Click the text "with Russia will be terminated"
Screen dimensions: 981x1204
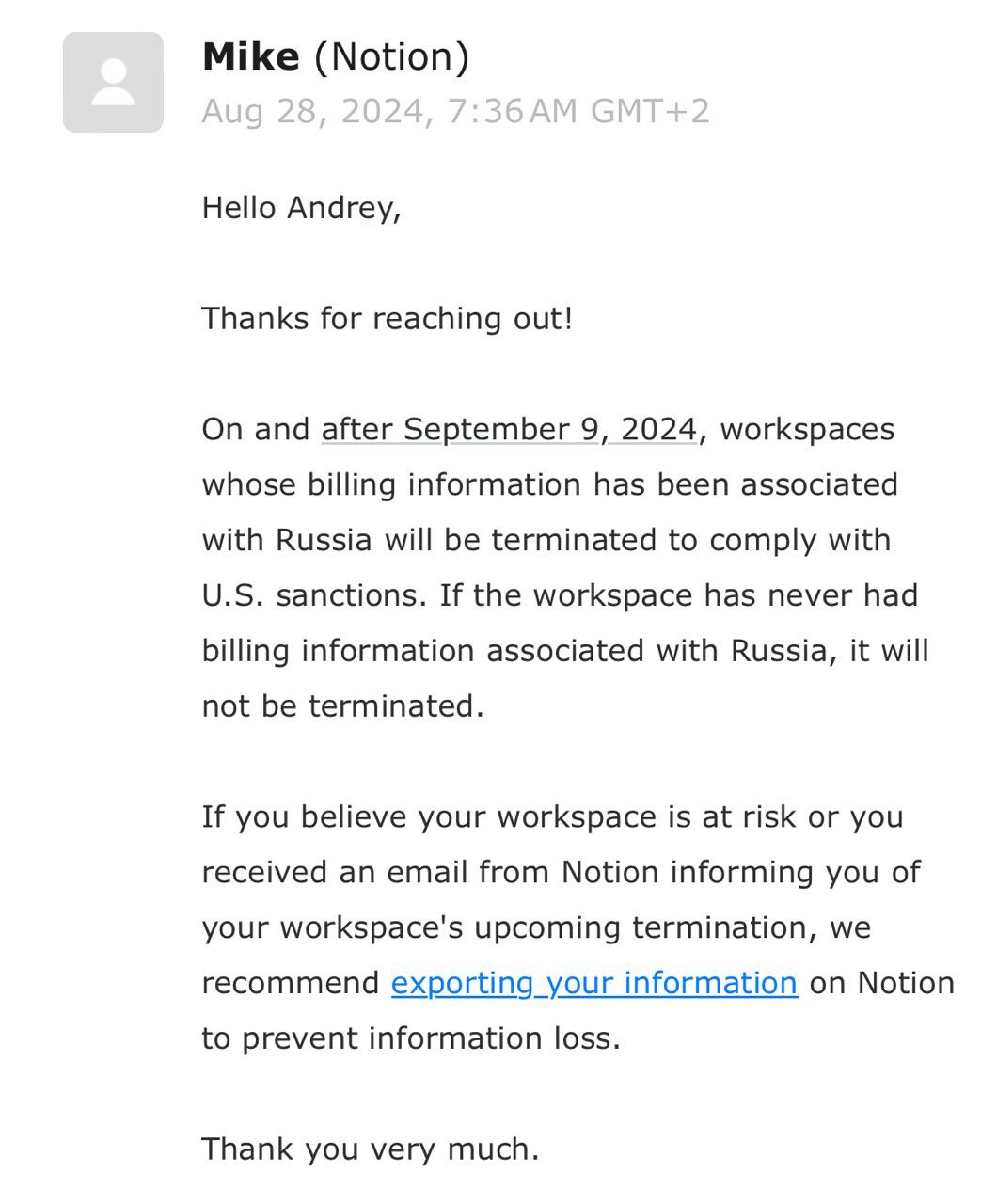451,540
